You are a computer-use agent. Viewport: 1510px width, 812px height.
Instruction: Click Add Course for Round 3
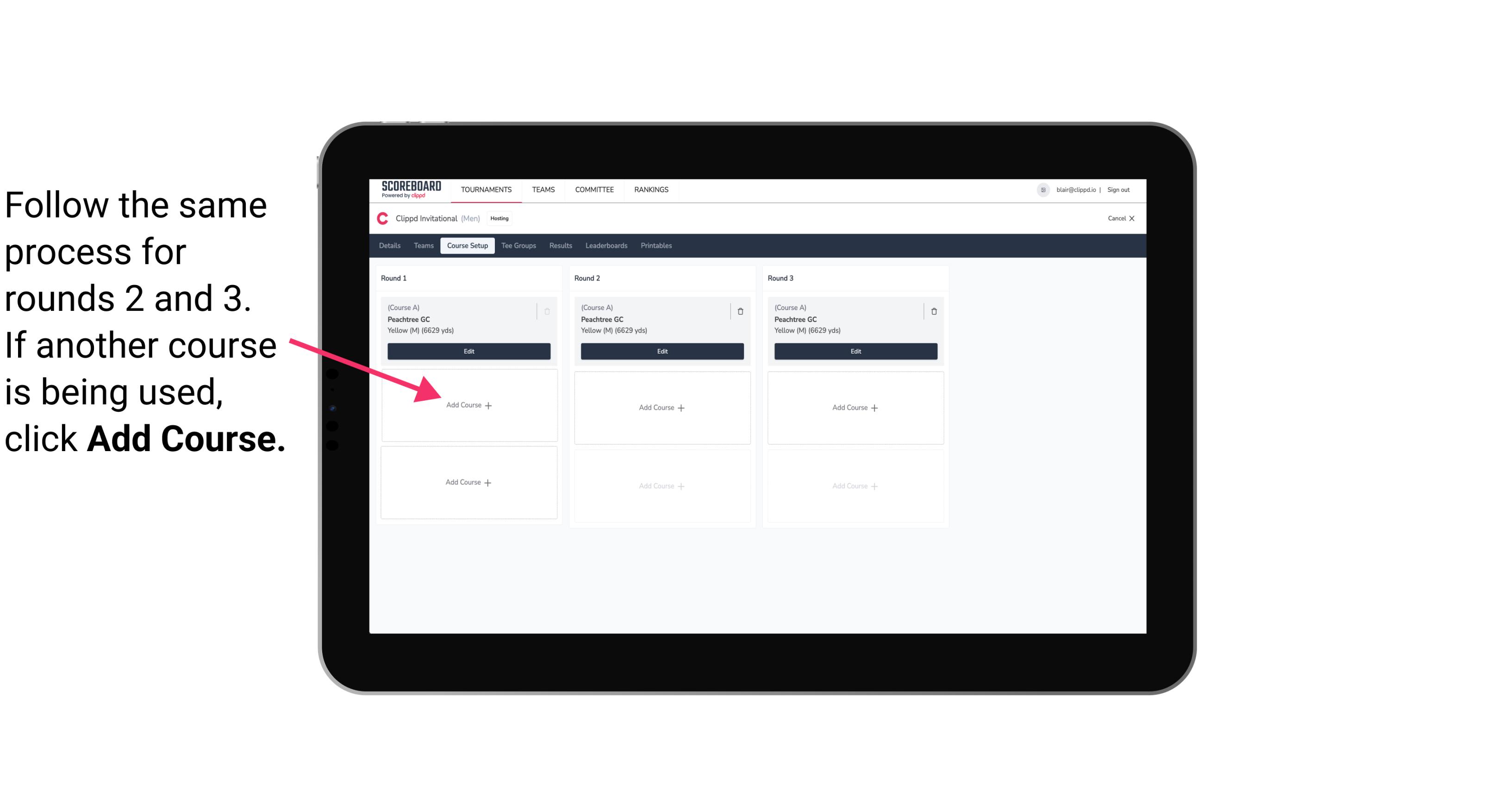854,406
